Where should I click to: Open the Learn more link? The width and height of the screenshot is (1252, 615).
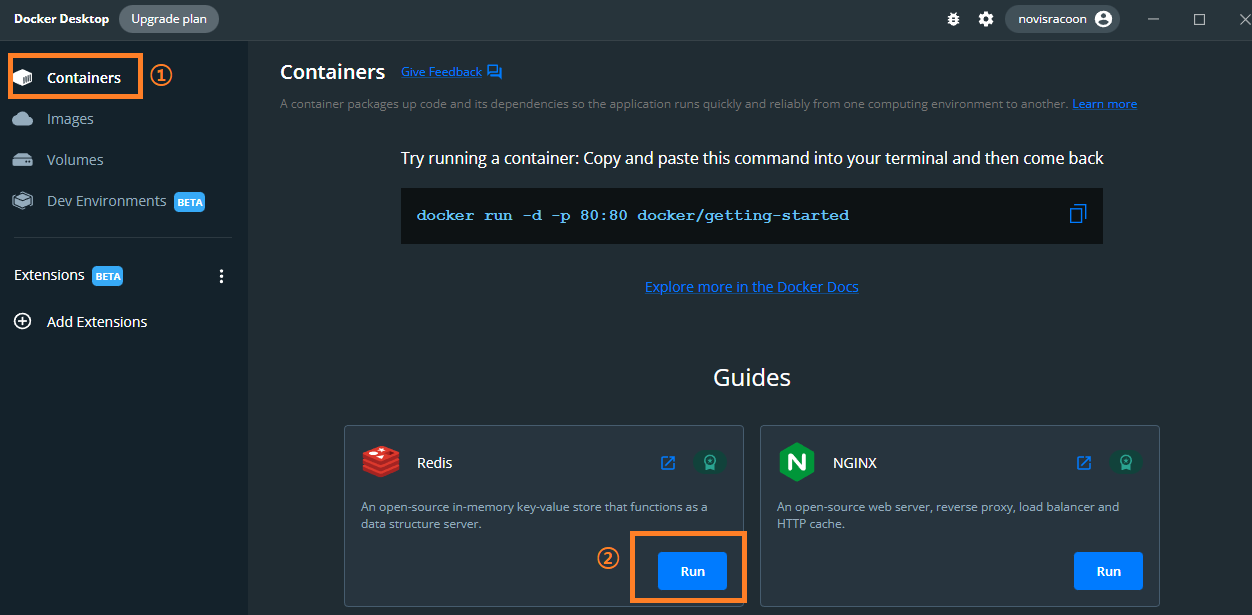pos(1104,104)
